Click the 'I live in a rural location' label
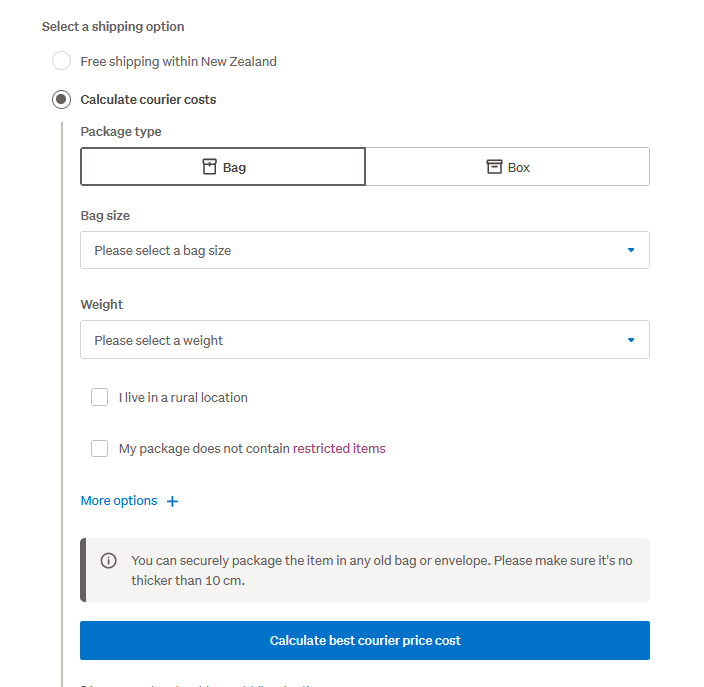The width and height of the screenshot is (704, 687). [183, 397]
